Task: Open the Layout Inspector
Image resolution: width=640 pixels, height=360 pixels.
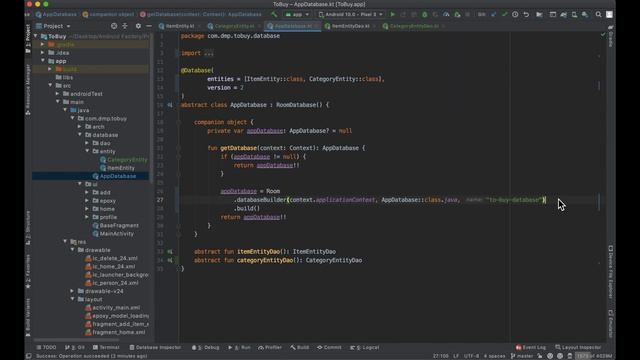Action: [x=578, y=347]
